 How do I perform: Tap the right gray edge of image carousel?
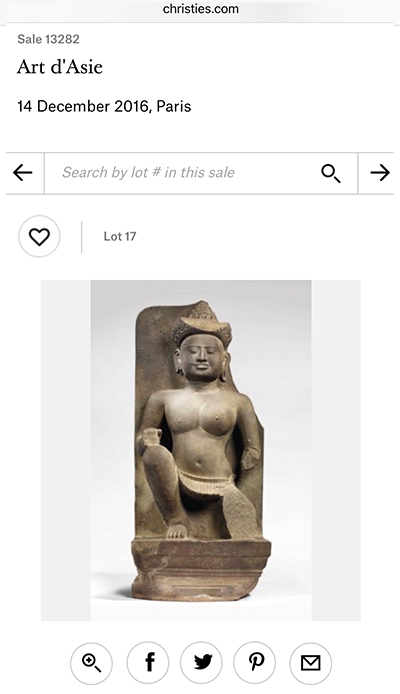pos(336,450)
